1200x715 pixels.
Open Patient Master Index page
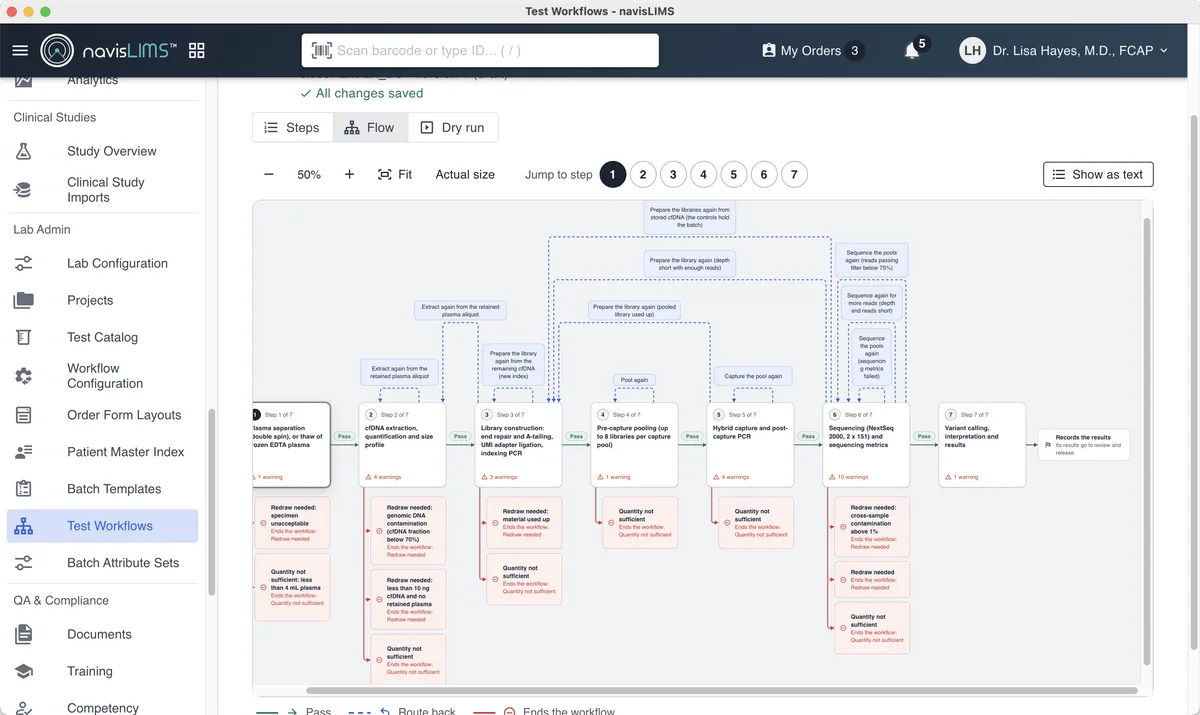click(103, 452)
